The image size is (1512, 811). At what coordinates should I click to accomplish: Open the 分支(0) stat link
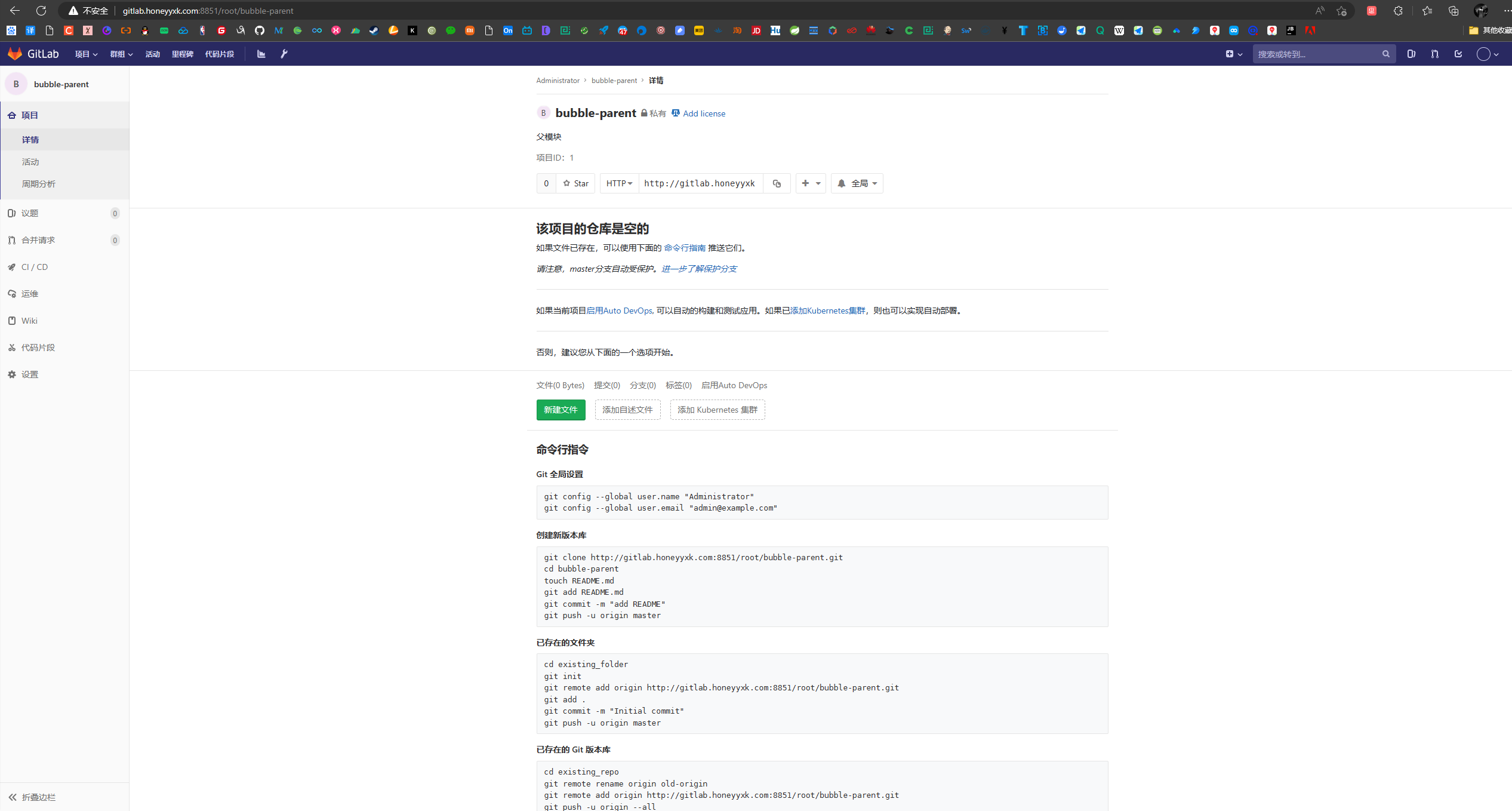point(642,385)
